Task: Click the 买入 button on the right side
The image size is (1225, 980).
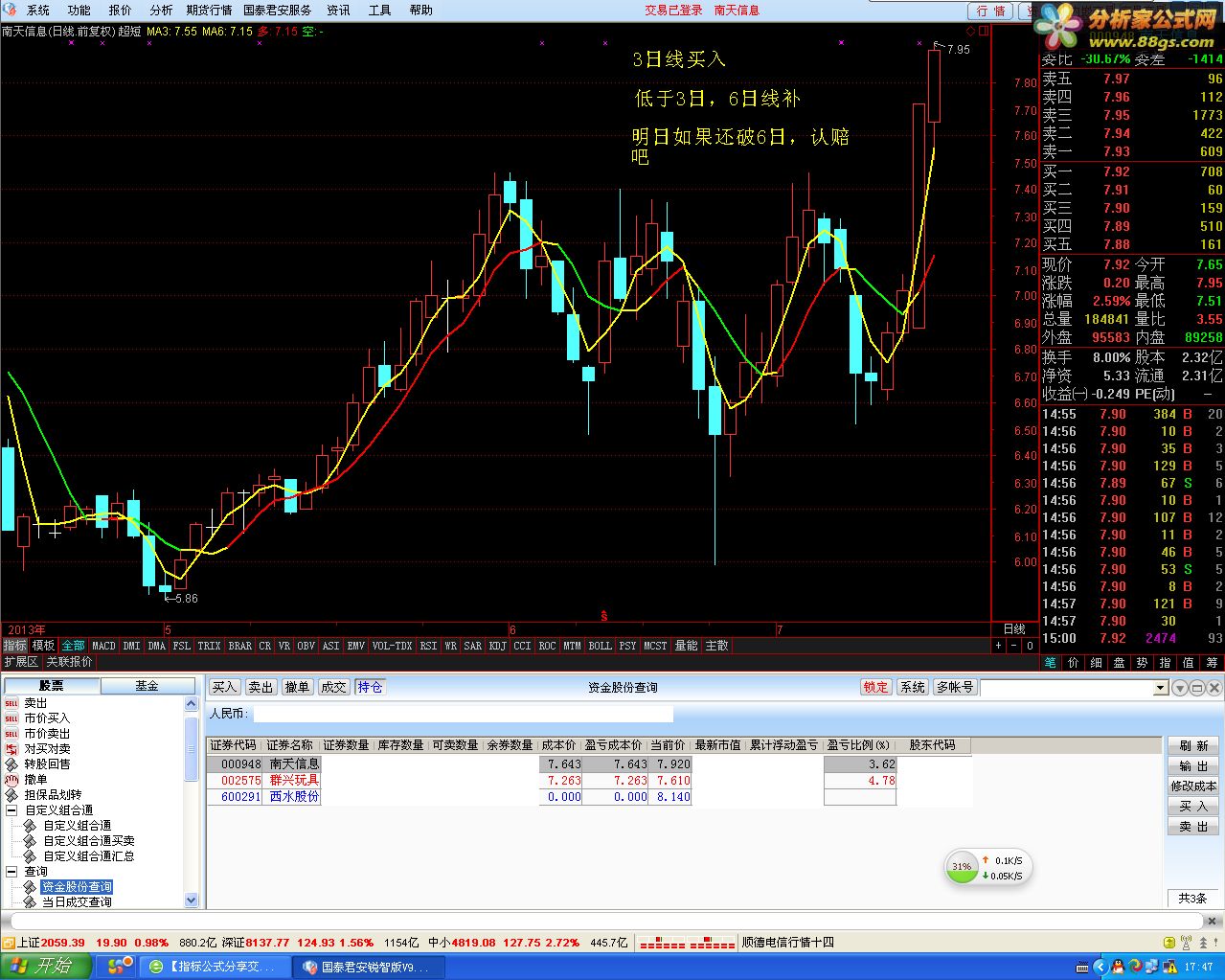Action: tap(1193, 806)
